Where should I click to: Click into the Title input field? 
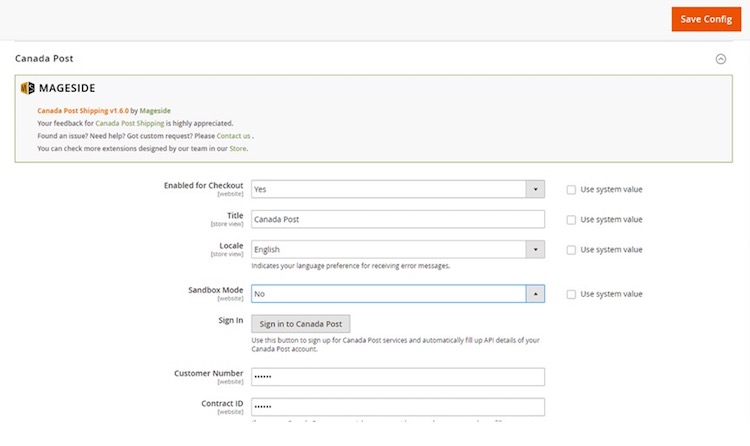pos(397,219)
